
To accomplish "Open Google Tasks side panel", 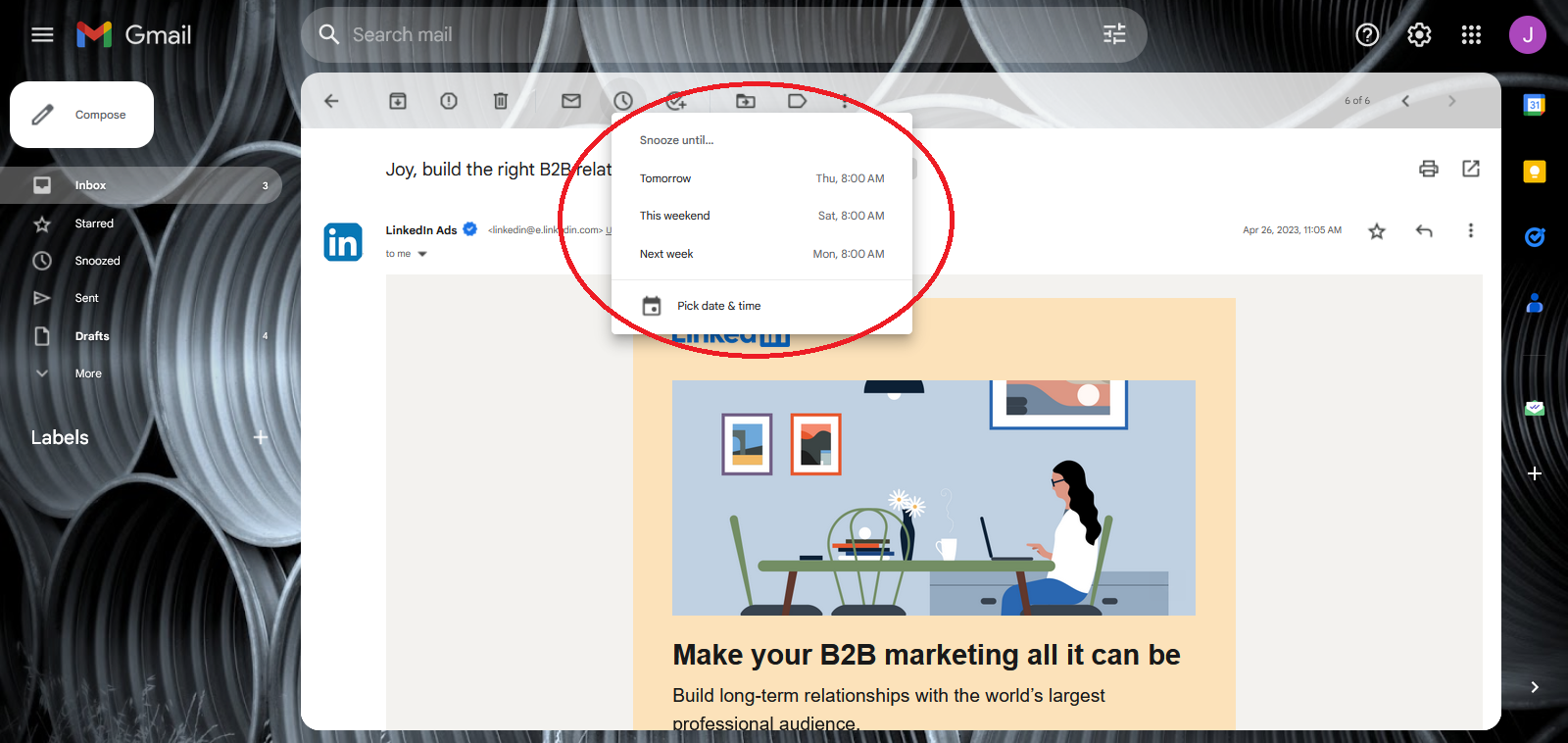I will (1535, 237).
